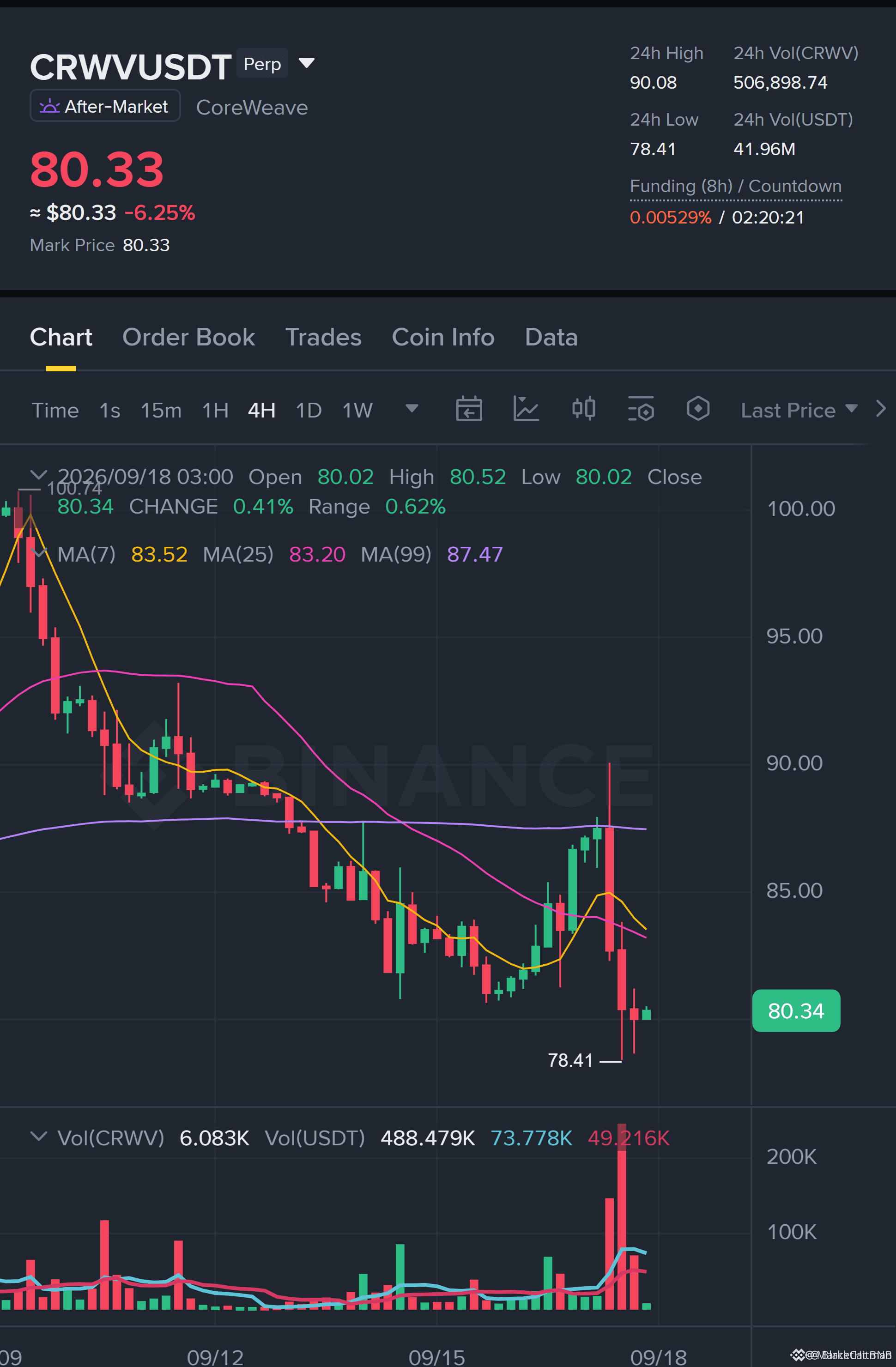Open the indicator settings icon
This screenshot has height=1367, width=896.
pyautogui.click(x=641, y=409)
